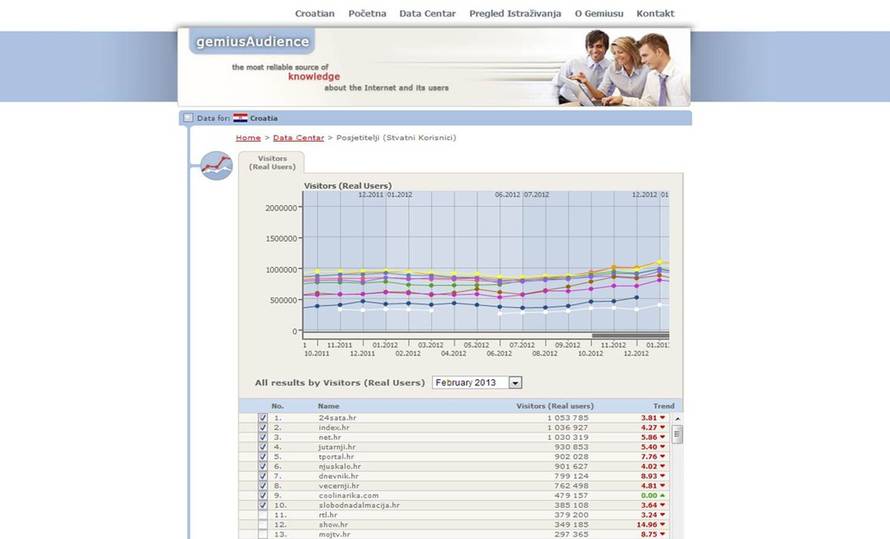Click the green up trend arrow for coolinarika.com
Viewport: 890px width, 539px height.
point(662,495)
